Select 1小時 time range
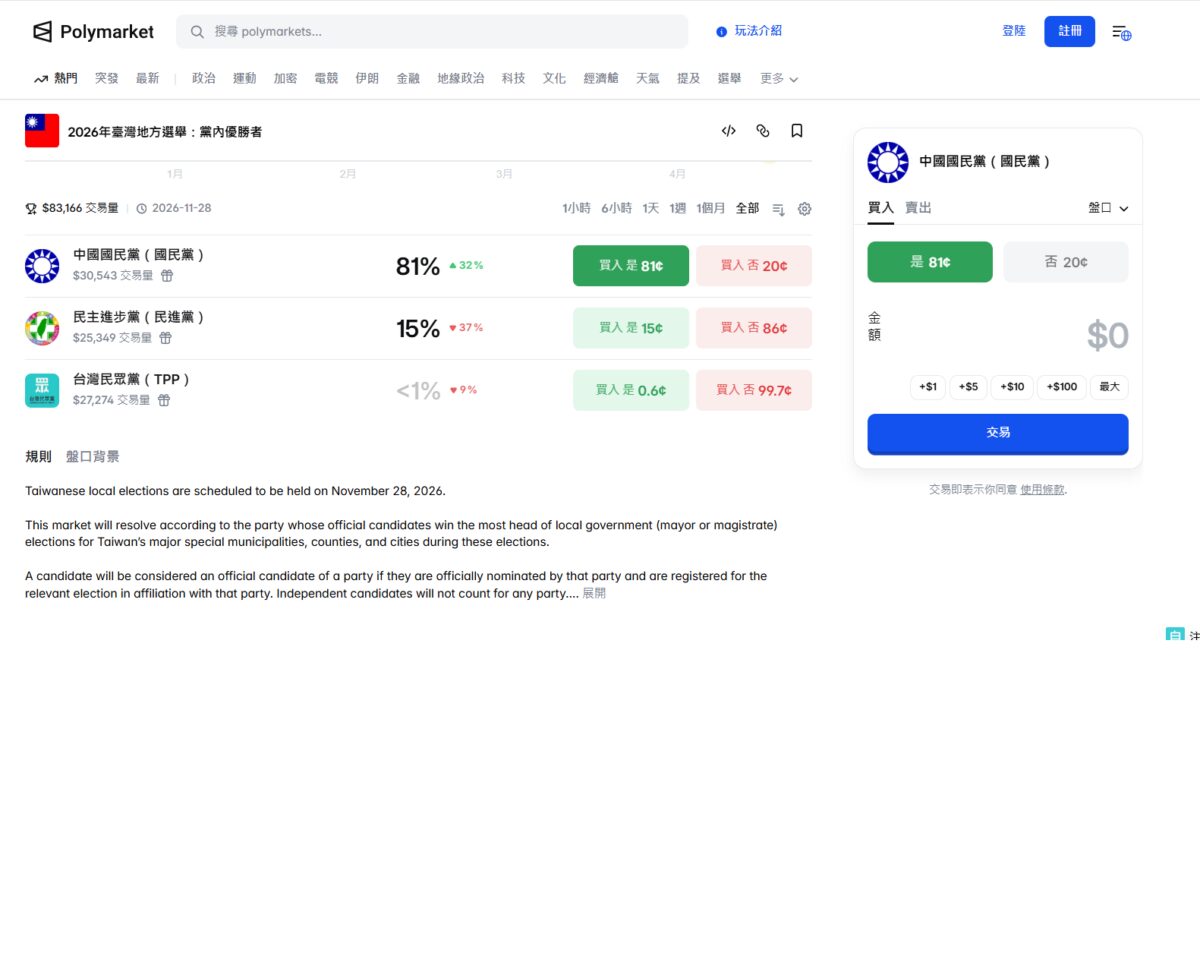The width and height of the screenshot is (1200, 959). pyautogui.click(x=577, y=208)
